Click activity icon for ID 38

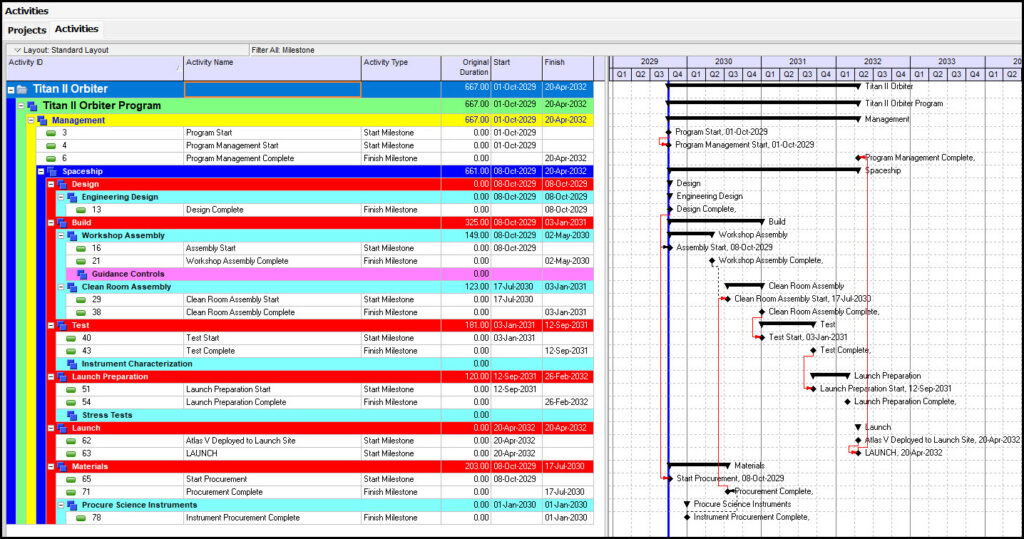[x=81, y=312]
